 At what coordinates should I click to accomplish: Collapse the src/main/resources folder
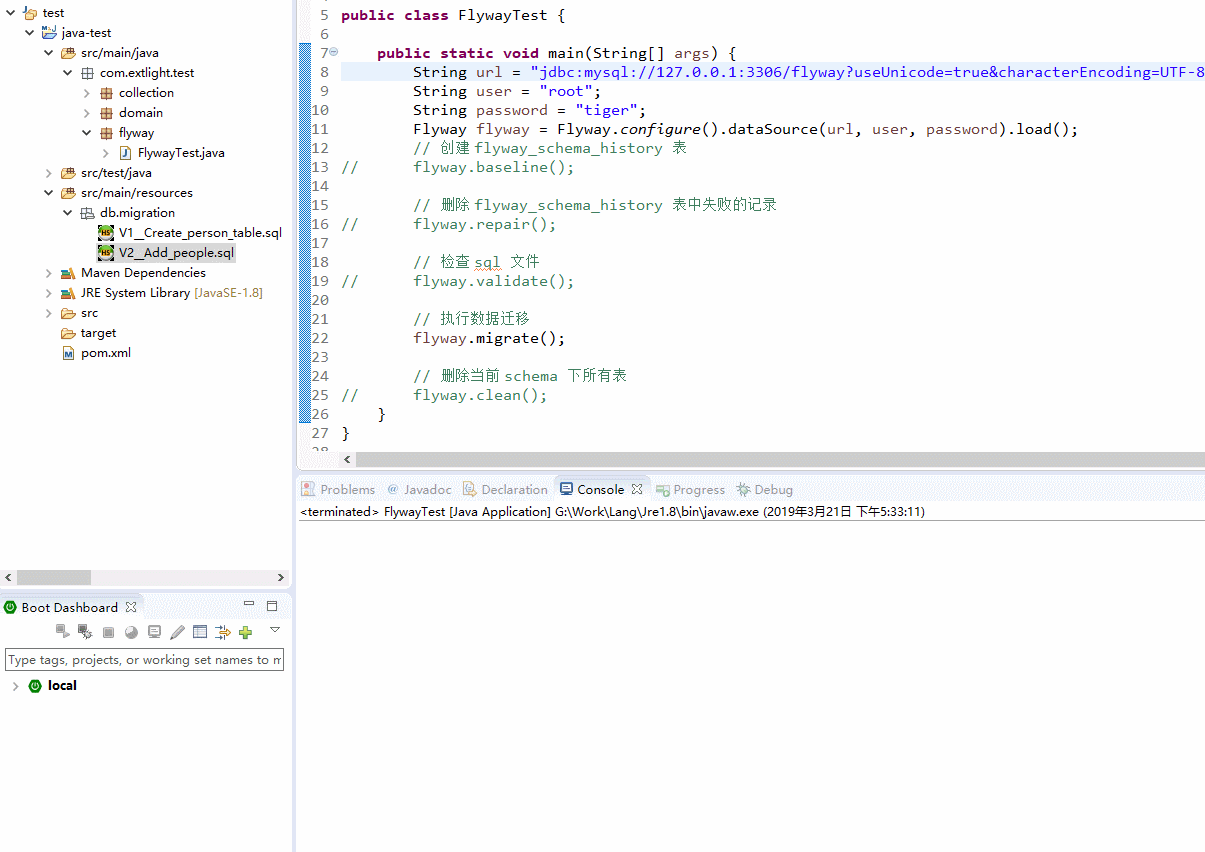[x=49, y=192]
